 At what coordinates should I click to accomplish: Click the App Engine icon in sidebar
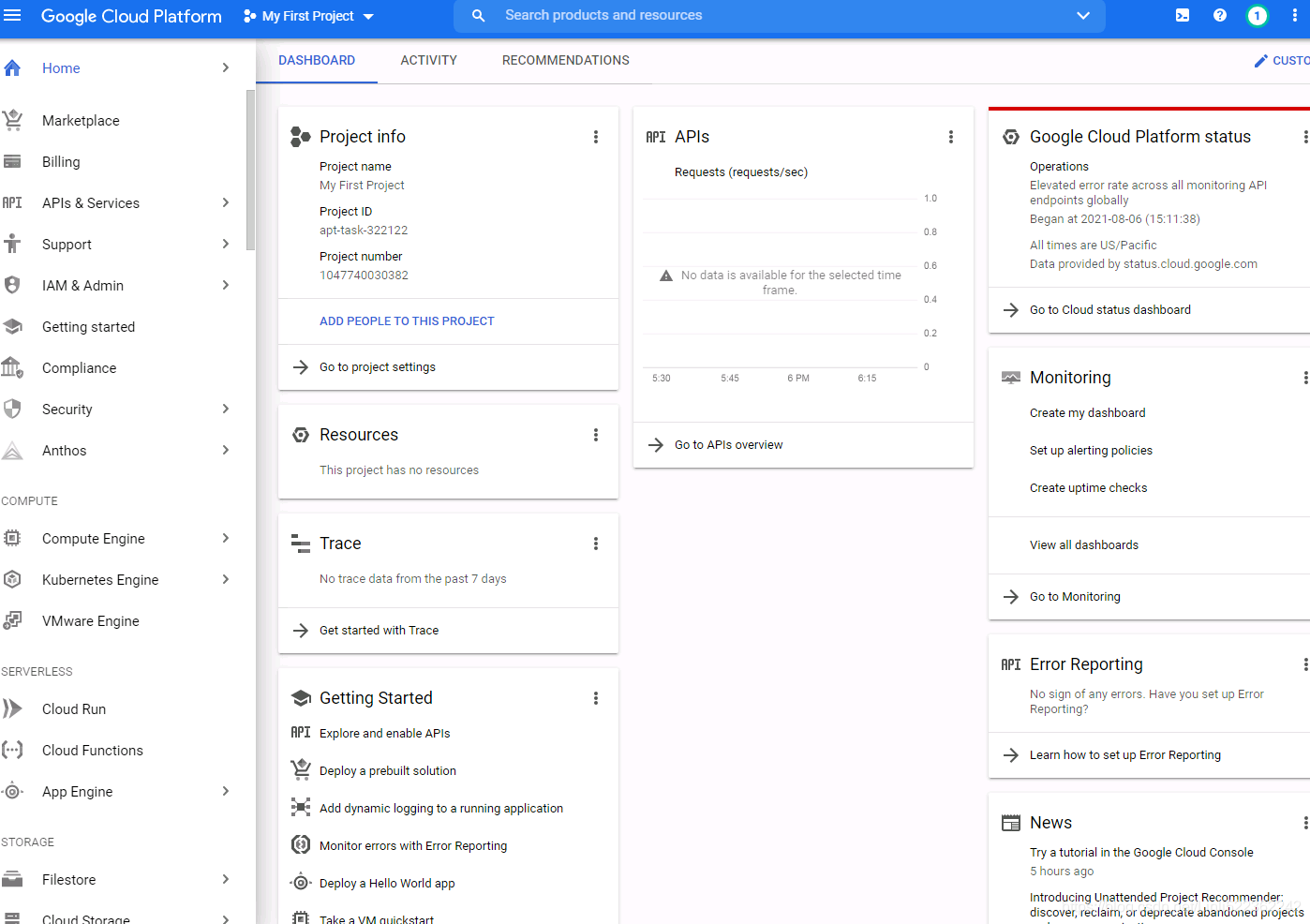click(x=12, y=791)
